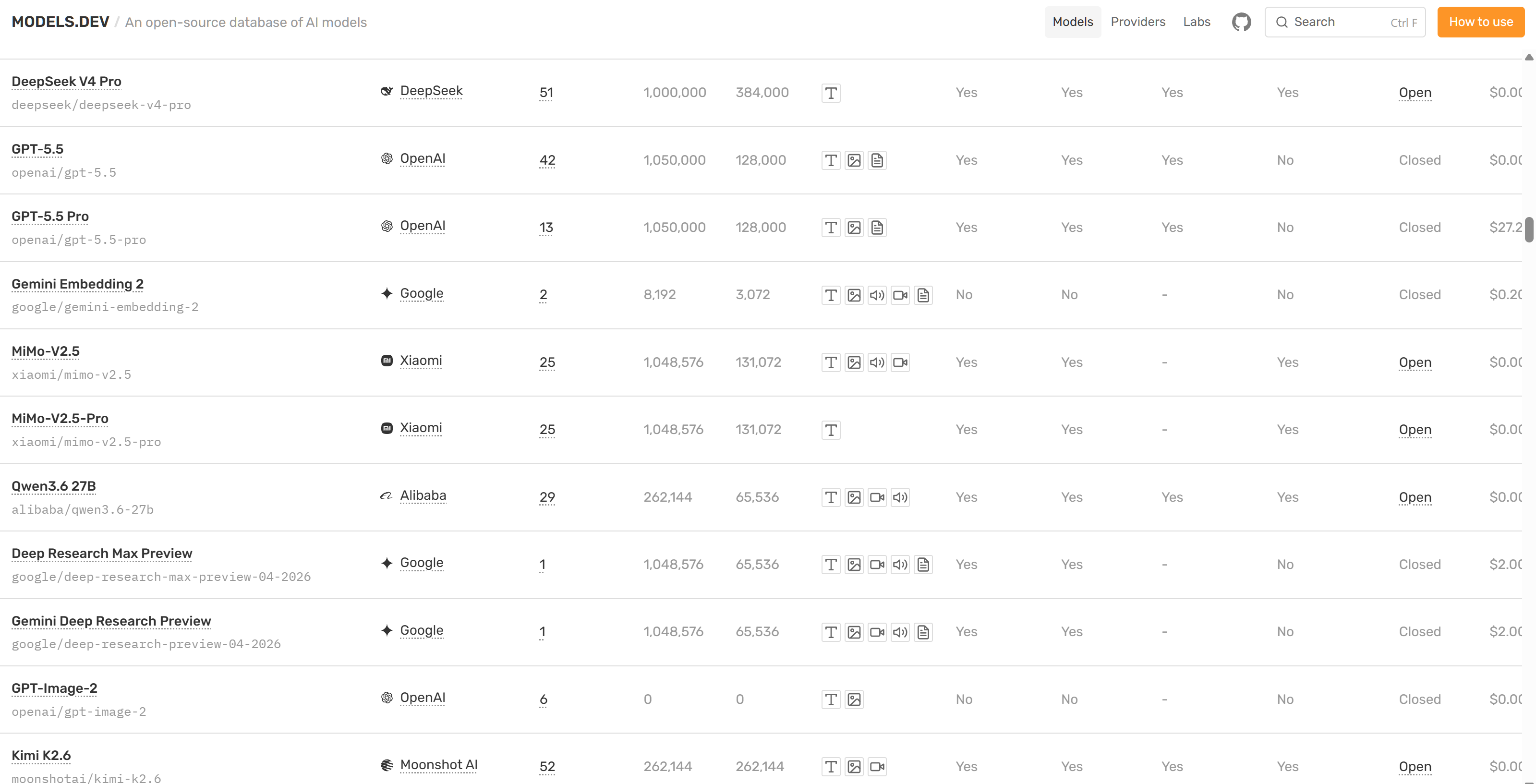Click the vertical scrollbar thumb
The height and width of the screenshot is (784, 1536).
click(1529, 229)
